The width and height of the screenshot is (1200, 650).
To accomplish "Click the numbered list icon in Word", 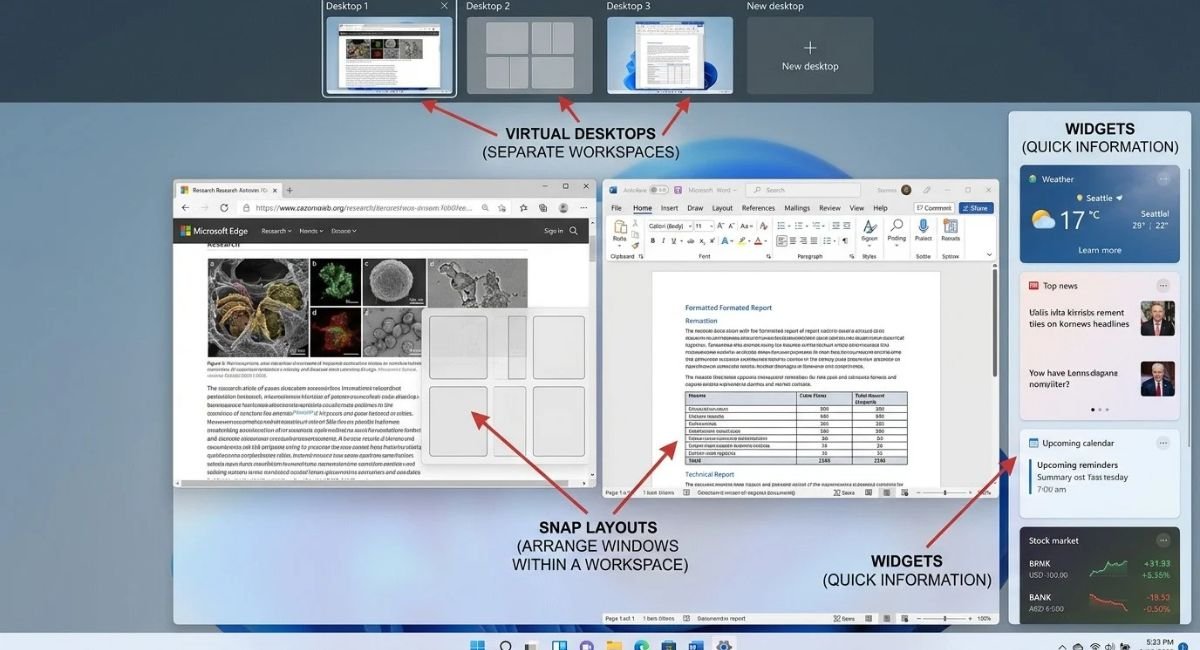I will pos(799,225).
